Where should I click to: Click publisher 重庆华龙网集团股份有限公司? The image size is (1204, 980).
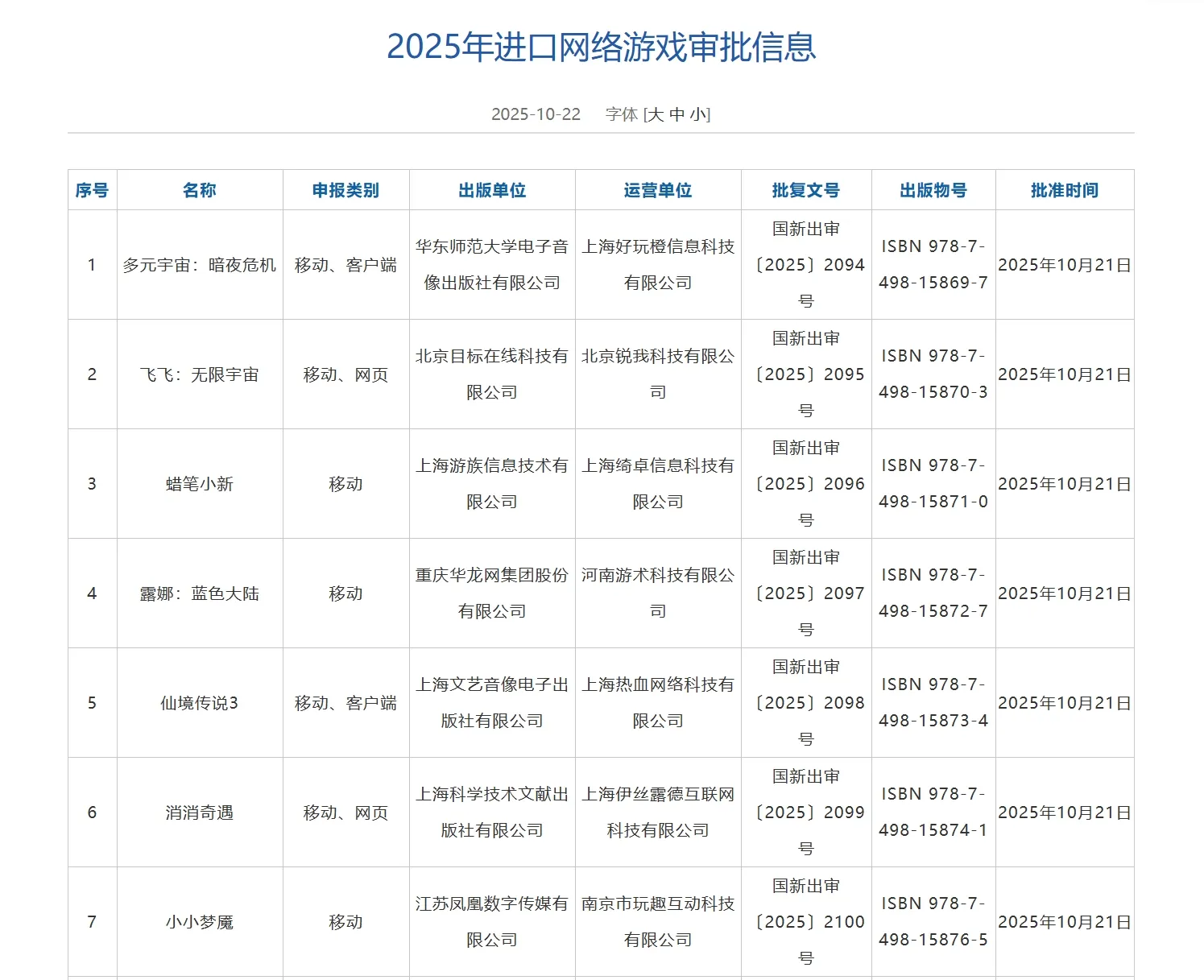tap(492, 593)
